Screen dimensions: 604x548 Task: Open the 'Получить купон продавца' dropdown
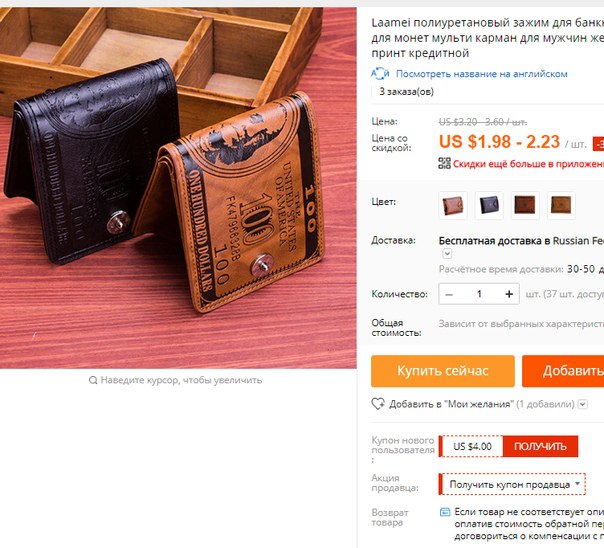tap(512, 484)
